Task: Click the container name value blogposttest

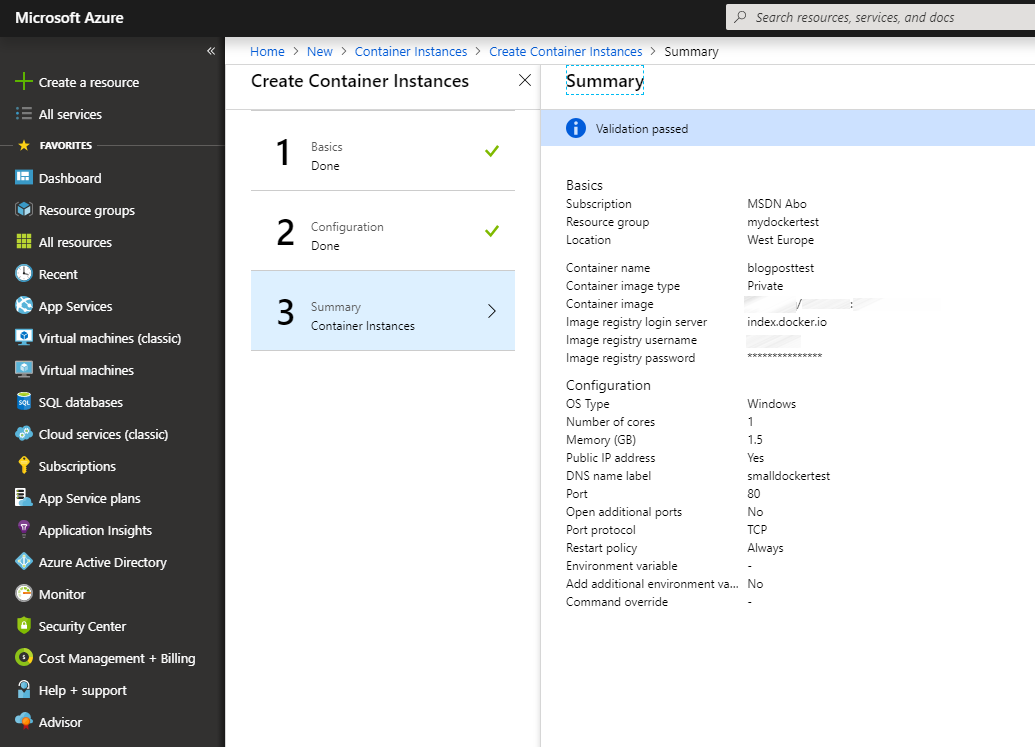Action: 780,268
